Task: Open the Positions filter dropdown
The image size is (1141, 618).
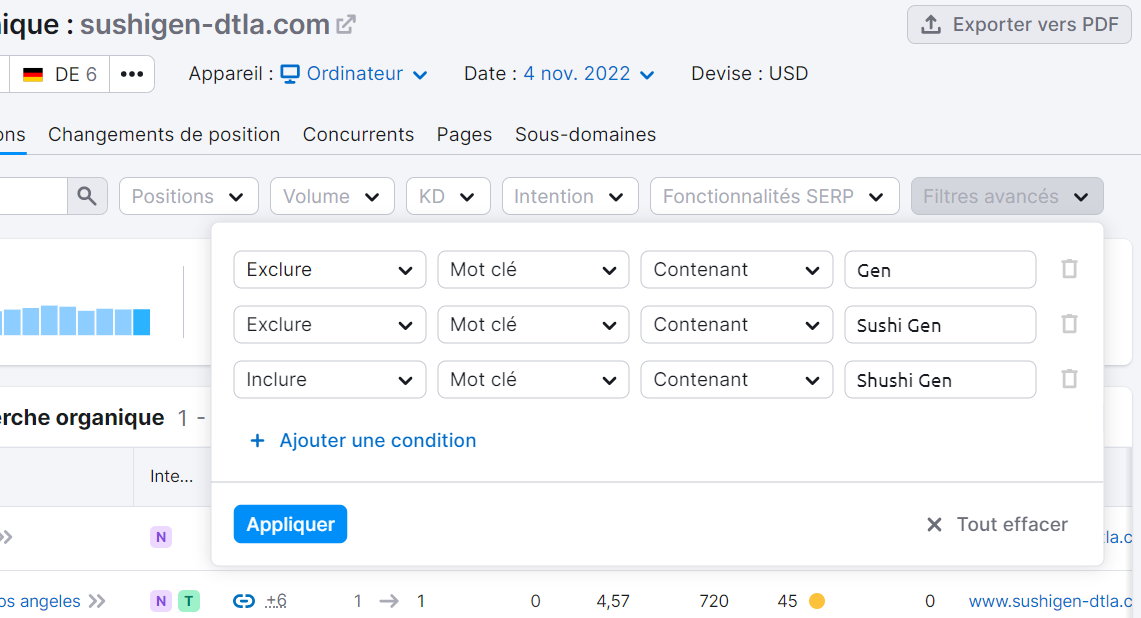Action: click(x=188, y=196)
